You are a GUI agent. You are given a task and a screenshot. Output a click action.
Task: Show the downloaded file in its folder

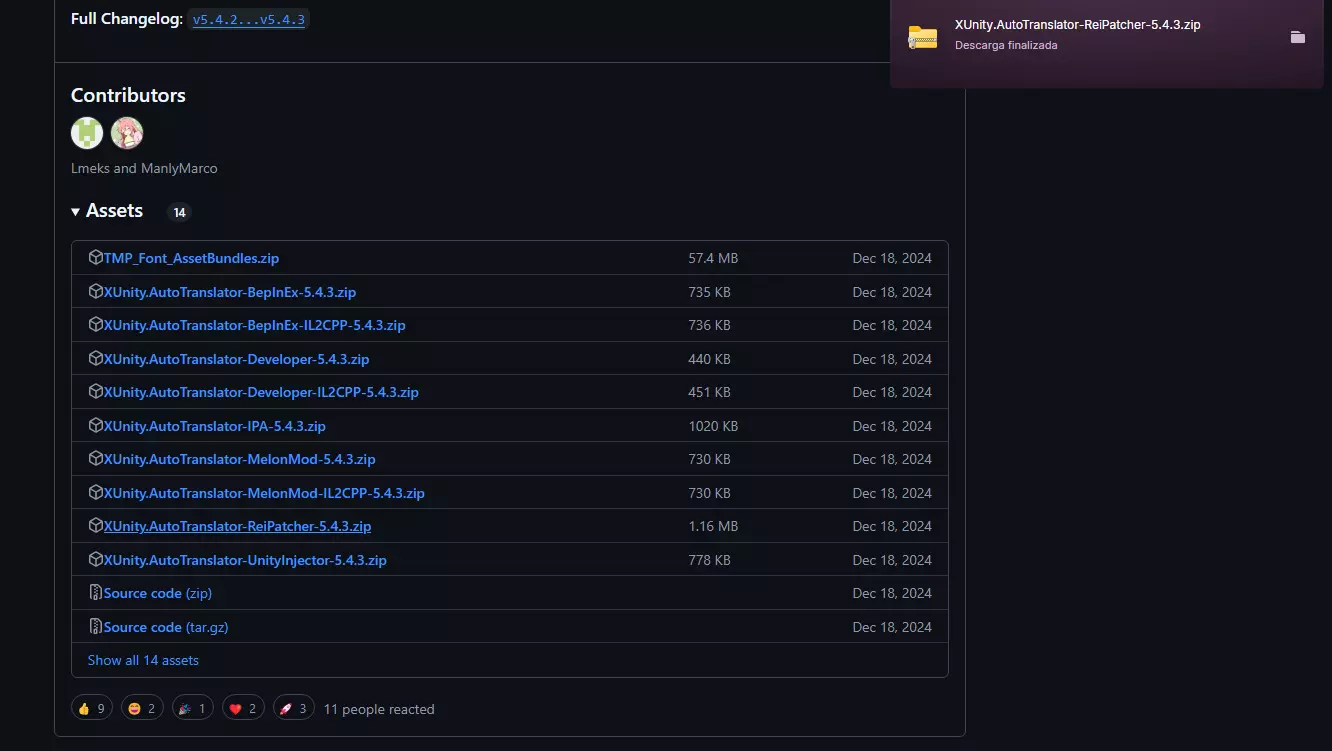click(1298, 37)
